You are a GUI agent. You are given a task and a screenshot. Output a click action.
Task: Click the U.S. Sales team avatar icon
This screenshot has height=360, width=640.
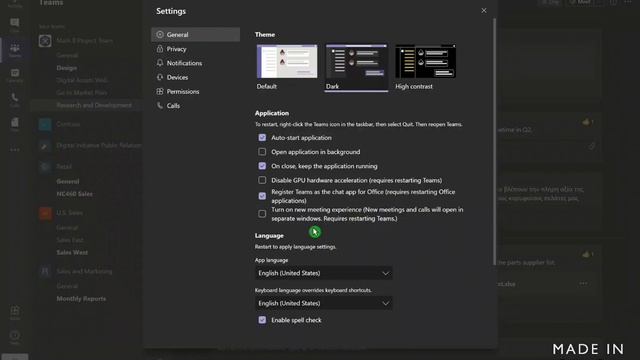pos(45,213)
